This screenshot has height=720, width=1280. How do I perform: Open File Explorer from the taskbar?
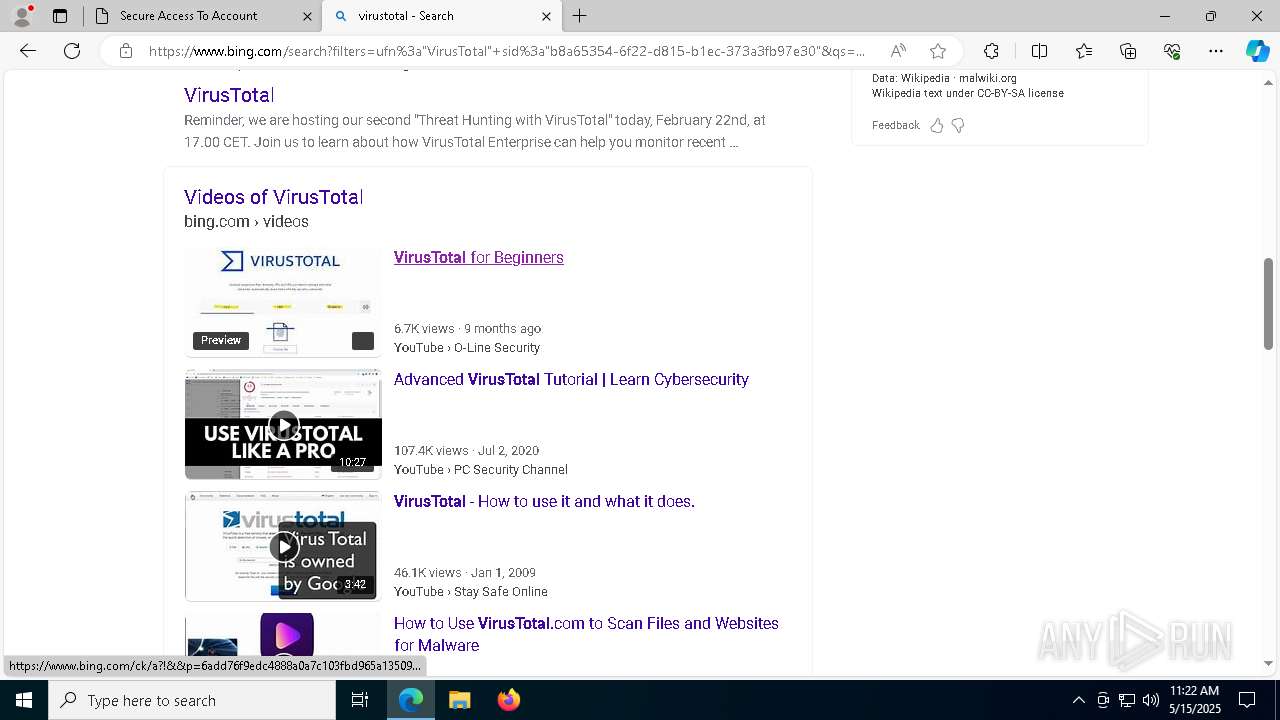point(459,700)
